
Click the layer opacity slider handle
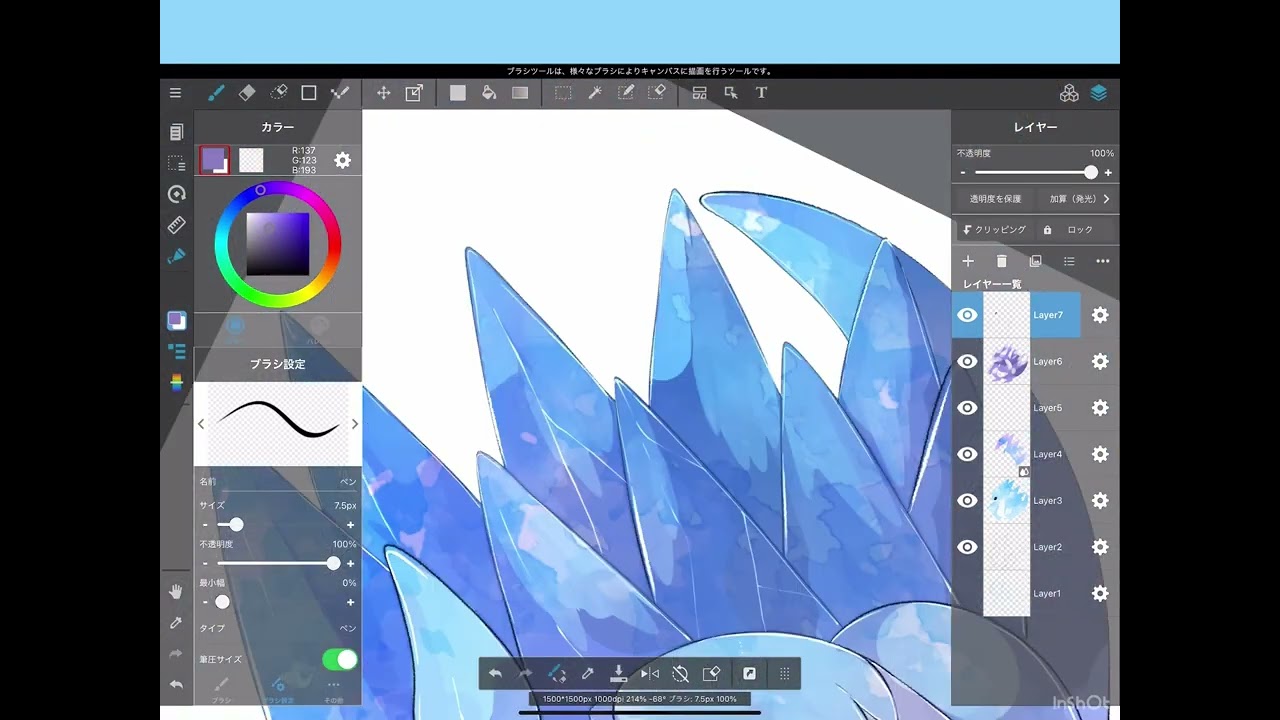1091,172
